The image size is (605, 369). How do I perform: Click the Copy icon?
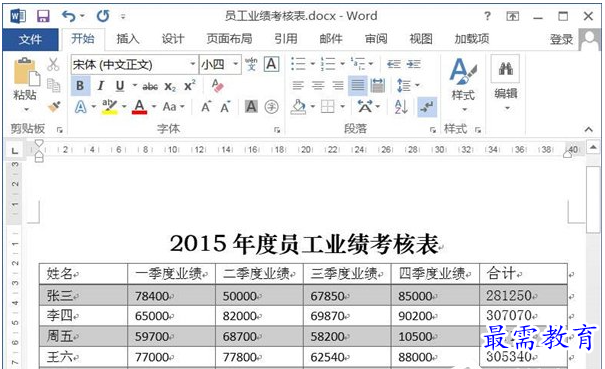pos(53,85)
